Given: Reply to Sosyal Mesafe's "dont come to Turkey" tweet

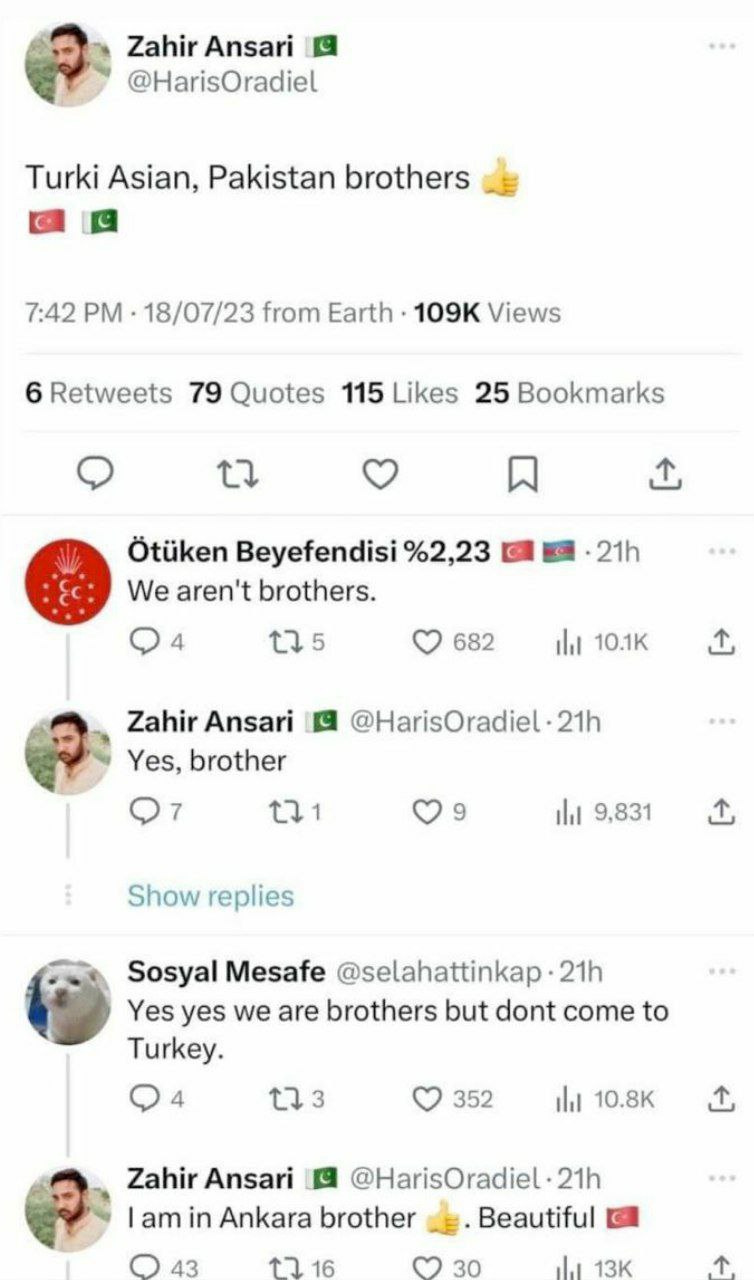Looking at the screenshot, I should 145,1099.
